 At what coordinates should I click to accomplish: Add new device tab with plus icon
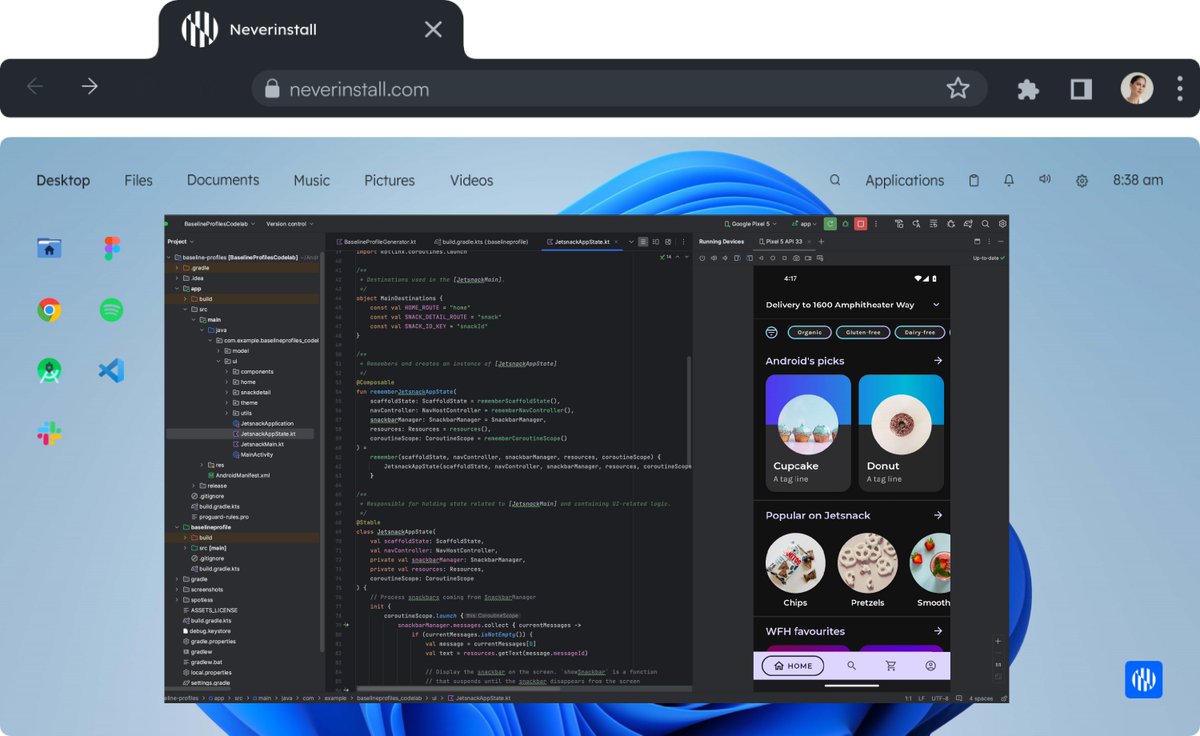(x=821, y=241)
